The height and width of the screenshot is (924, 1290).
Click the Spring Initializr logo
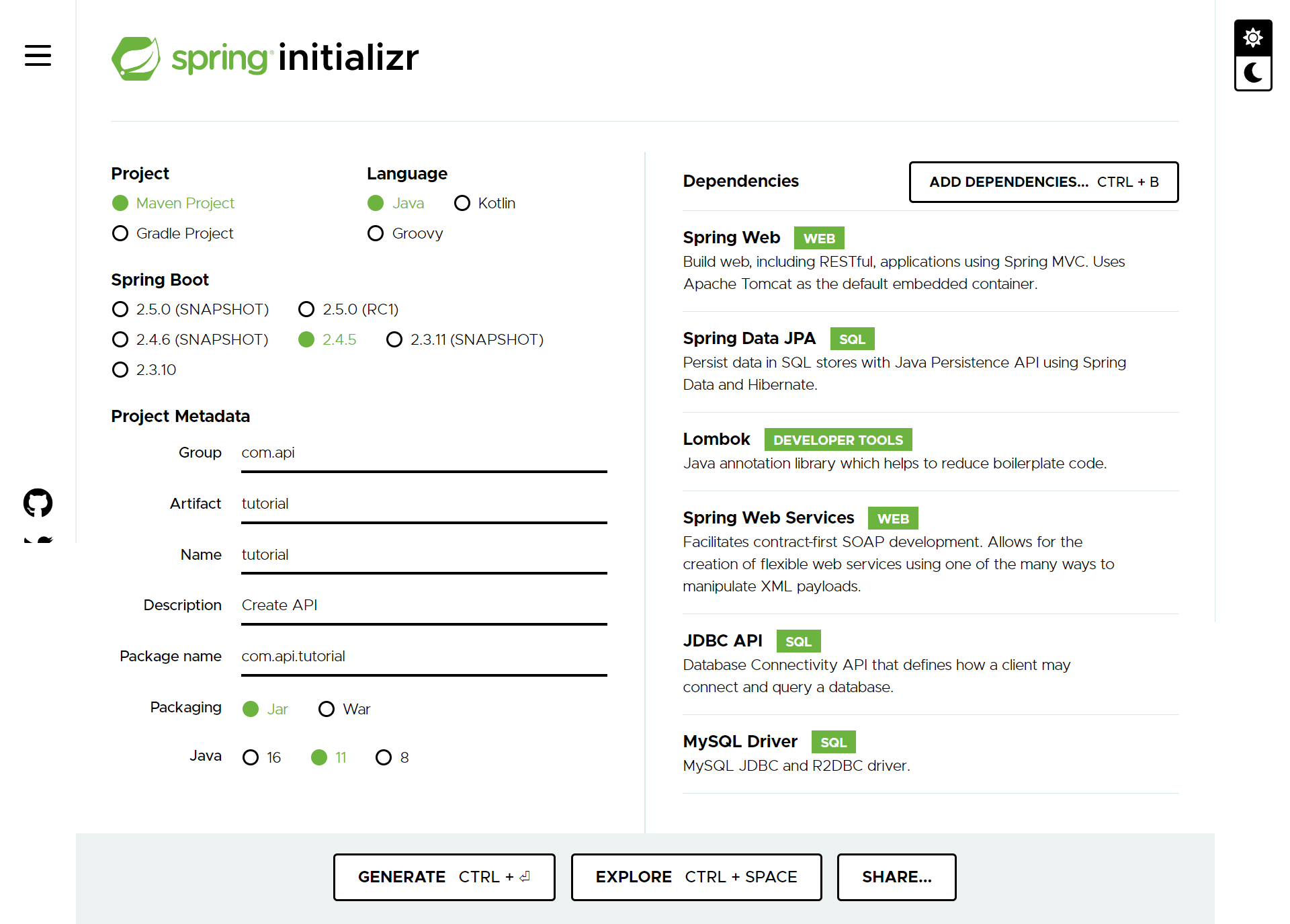265,58
